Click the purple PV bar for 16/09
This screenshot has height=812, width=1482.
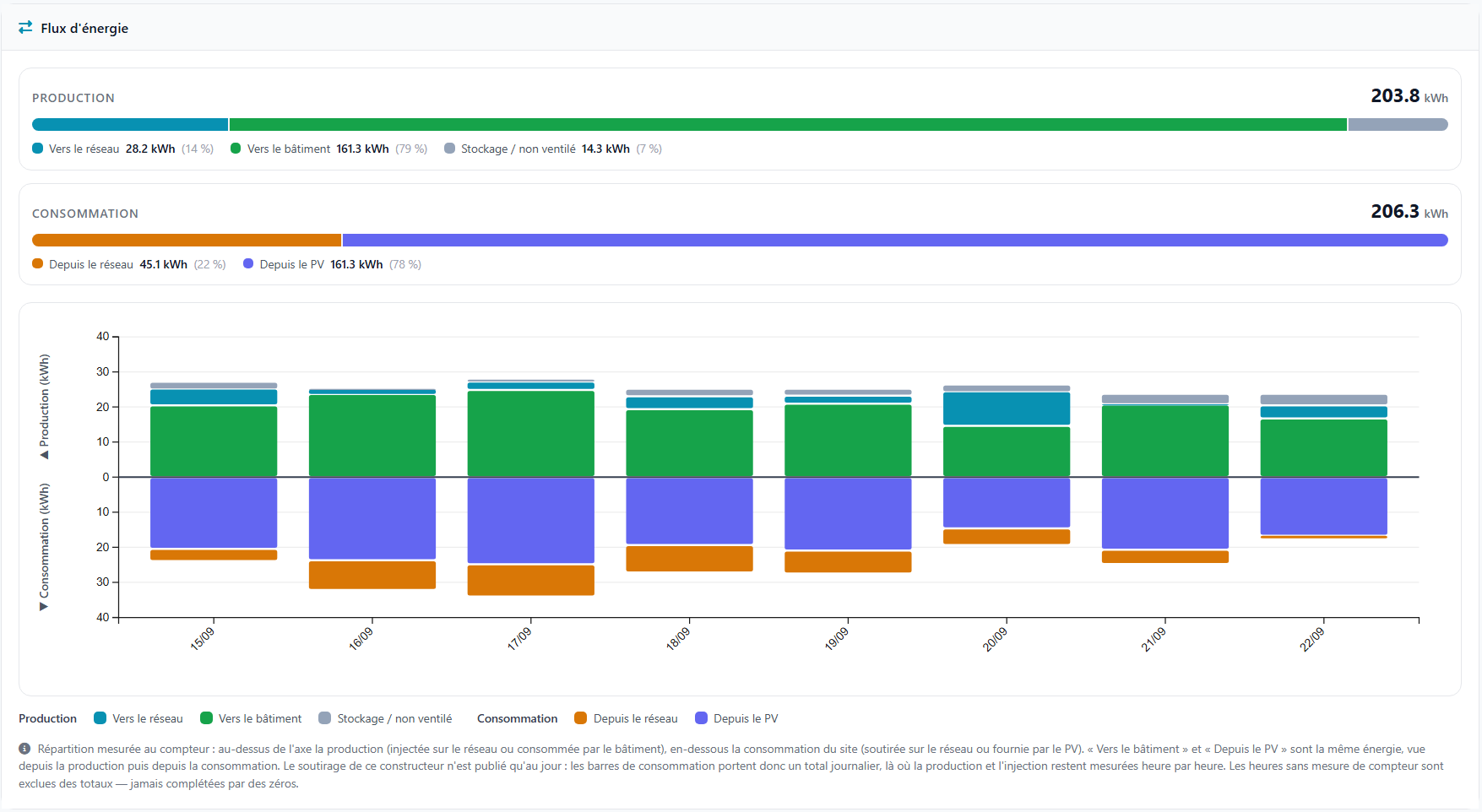coord(372,518)
